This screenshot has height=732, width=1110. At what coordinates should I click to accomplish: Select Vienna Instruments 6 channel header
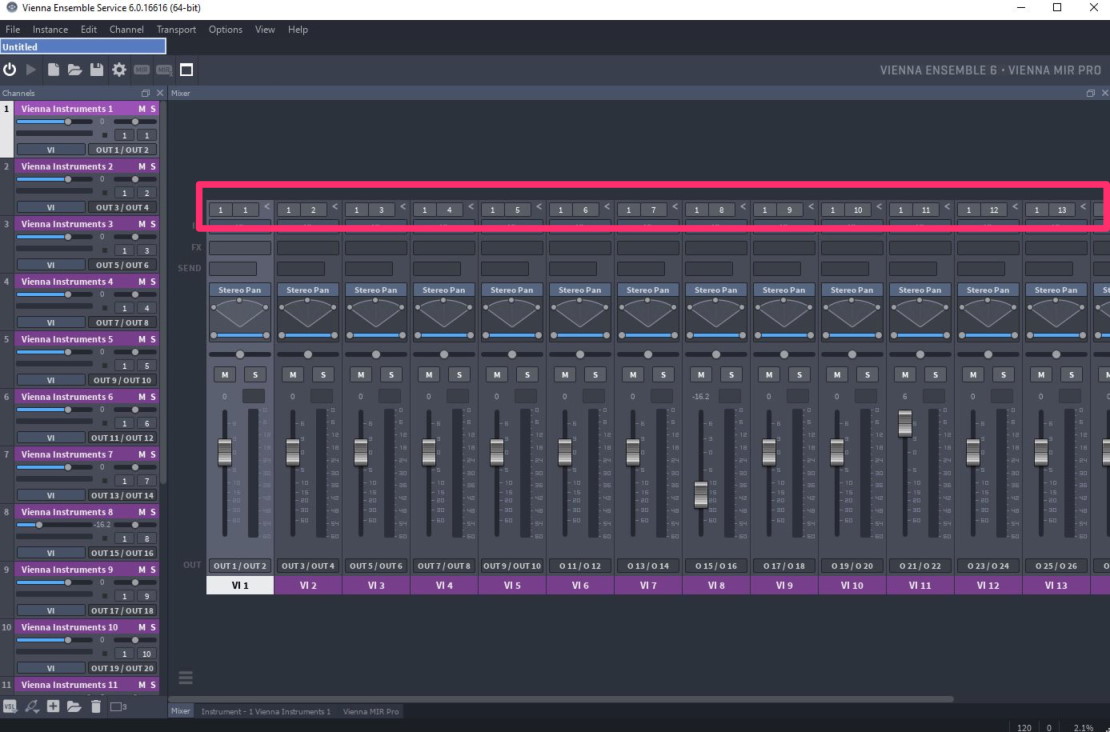tap(67, 396)
